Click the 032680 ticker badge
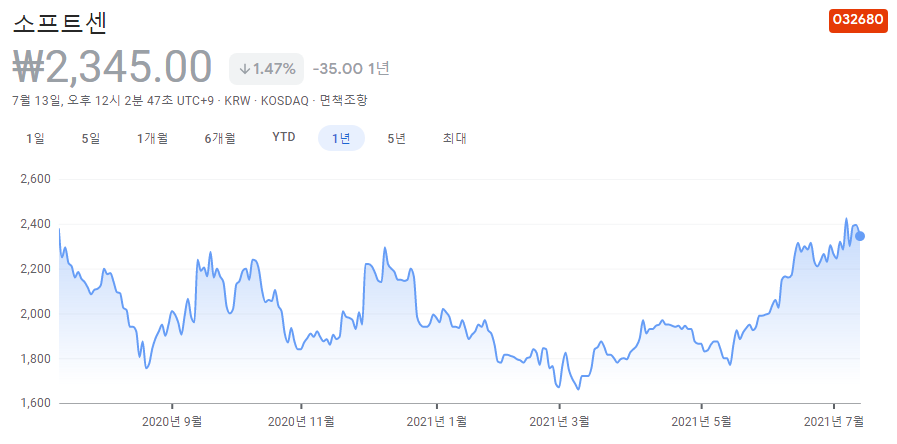The height and width of the screenshot is (444, 897). tap(858, 21)
